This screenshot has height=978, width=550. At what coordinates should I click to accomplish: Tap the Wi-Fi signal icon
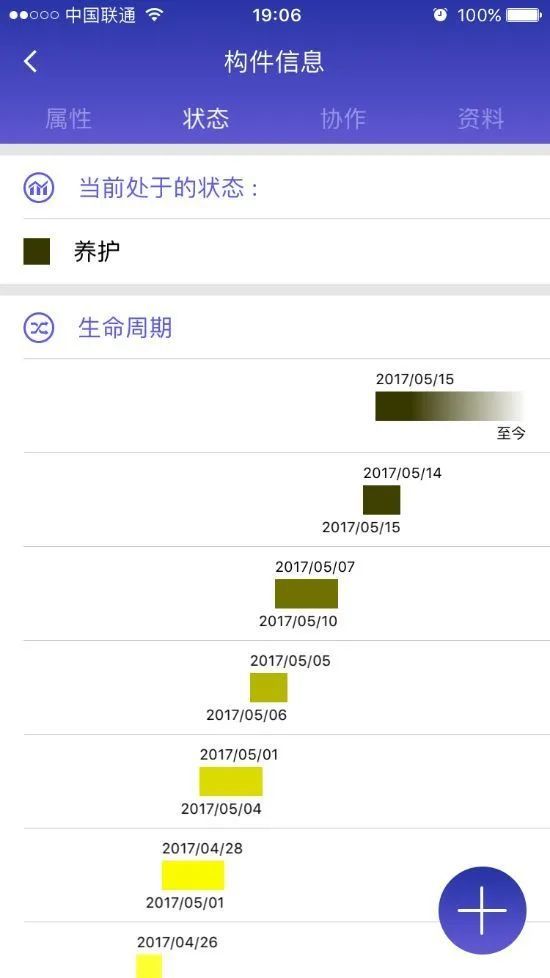tap(154, 15)
